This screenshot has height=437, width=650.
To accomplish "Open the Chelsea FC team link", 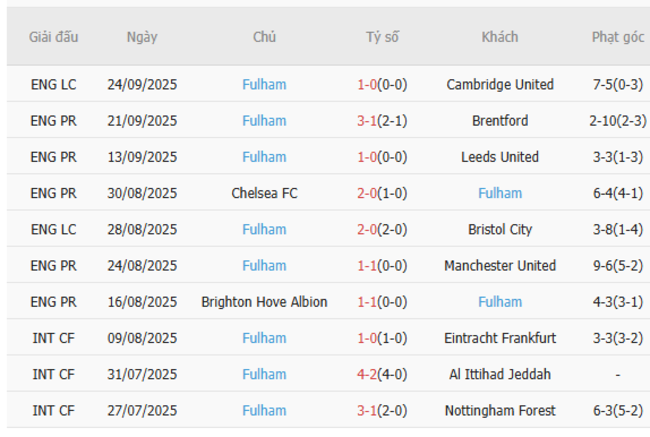I will click(264, 193).
